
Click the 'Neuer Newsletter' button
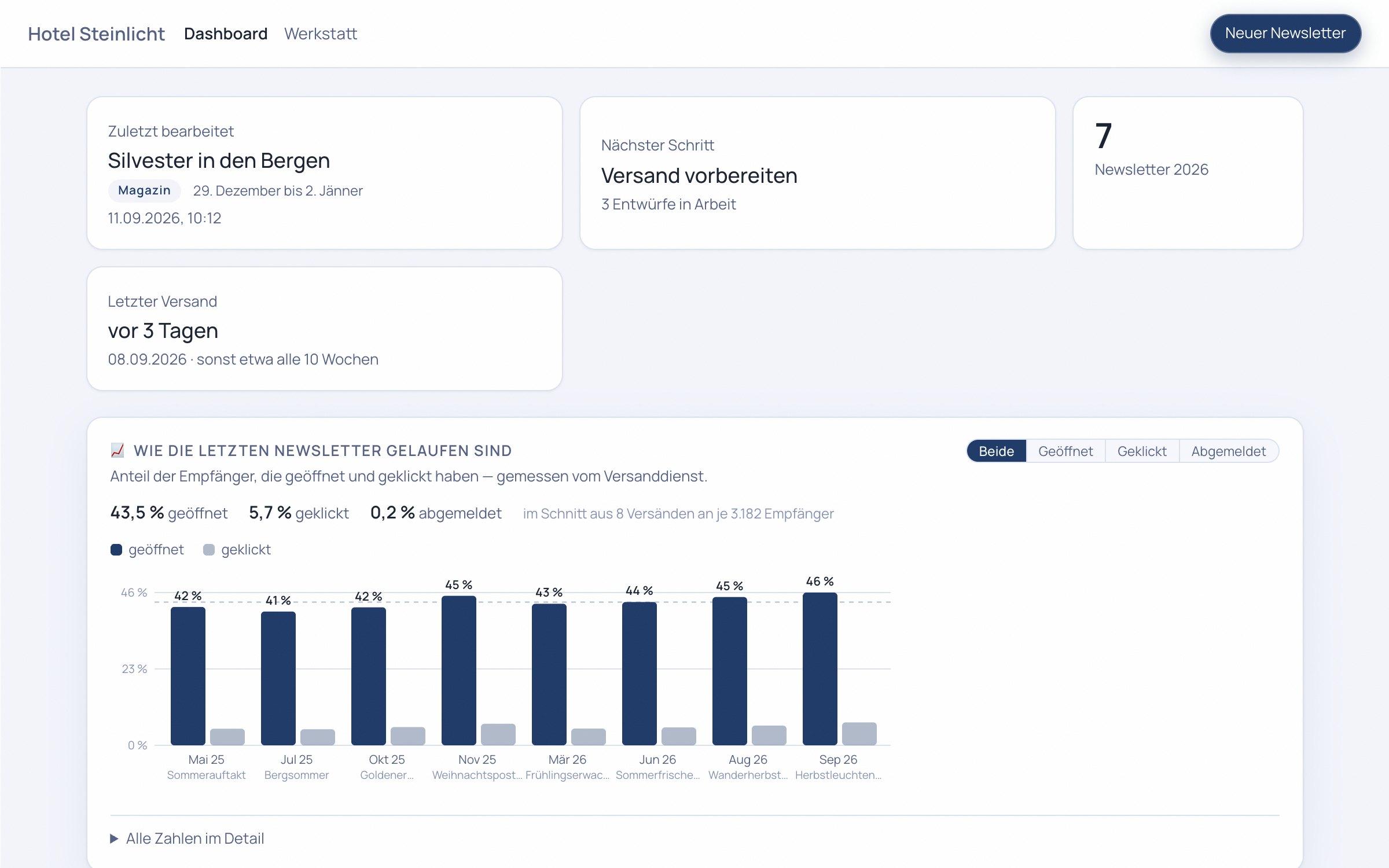tap(1285, 33)
